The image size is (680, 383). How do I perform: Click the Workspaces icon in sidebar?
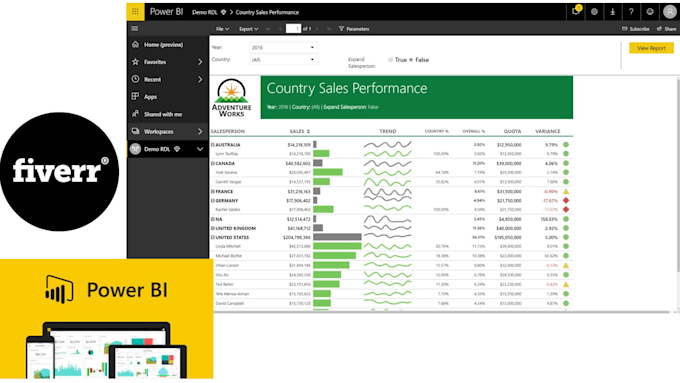(135, 131)
